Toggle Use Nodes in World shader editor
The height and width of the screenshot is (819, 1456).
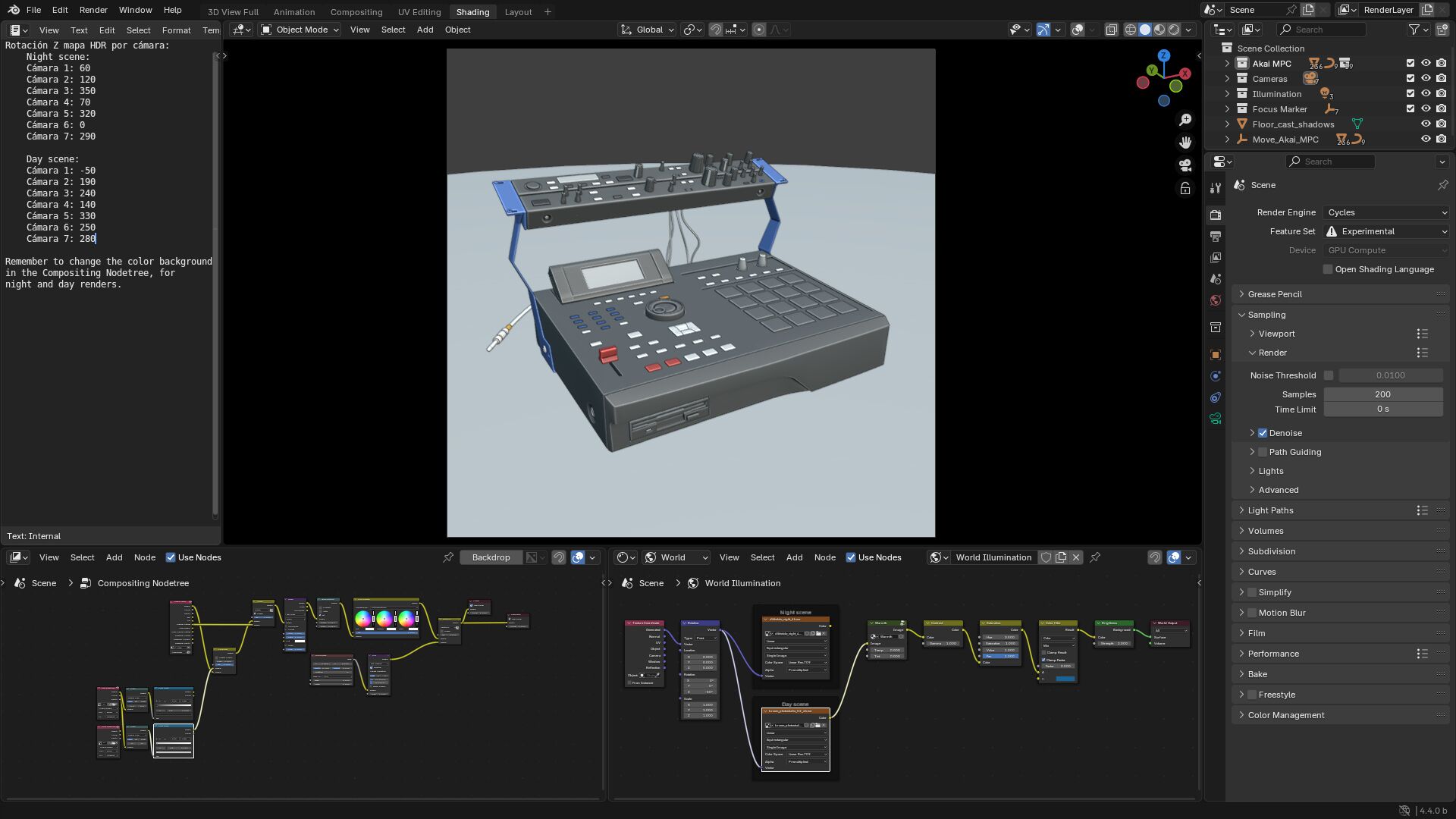tap(851, 557)
